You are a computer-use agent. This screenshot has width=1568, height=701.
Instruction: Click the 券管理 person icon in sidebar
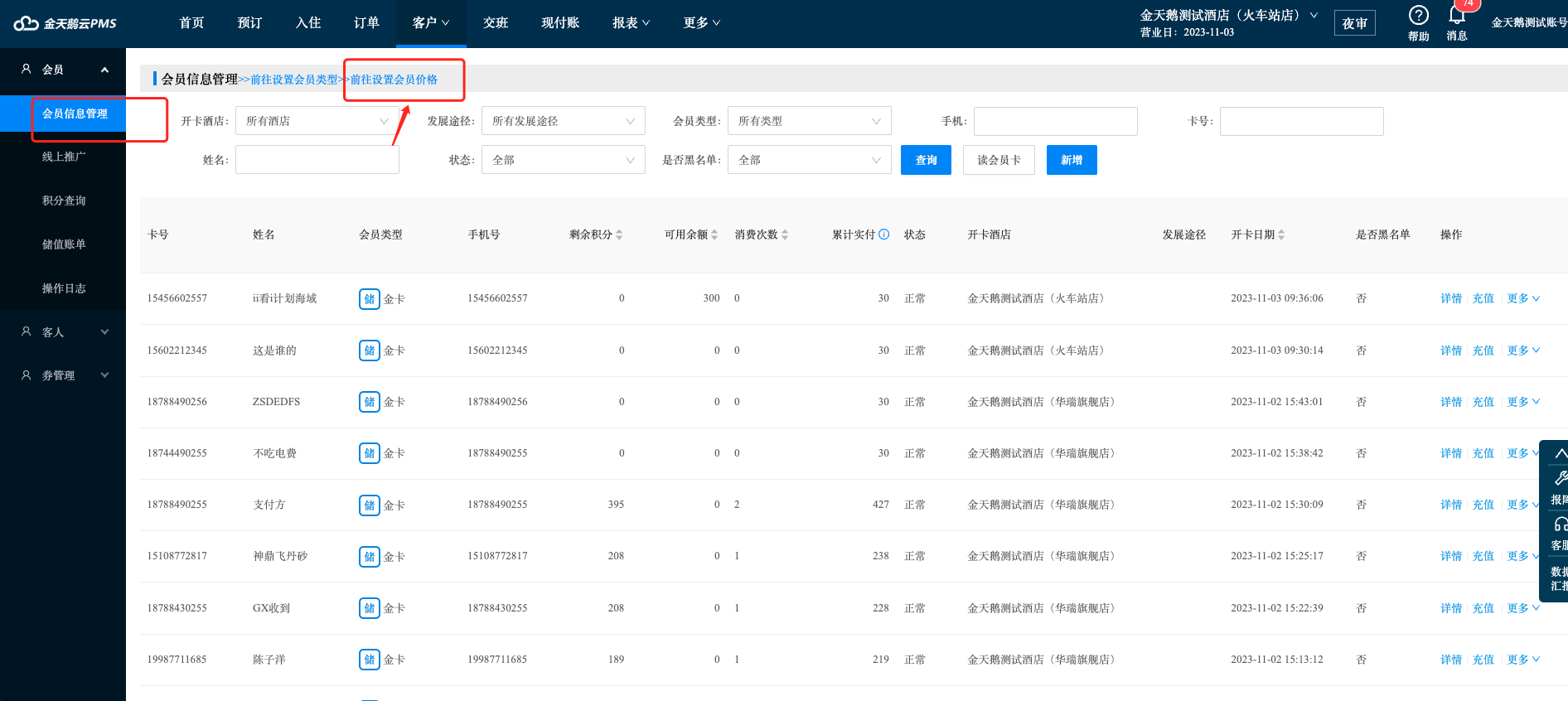(x=27, y=375)
